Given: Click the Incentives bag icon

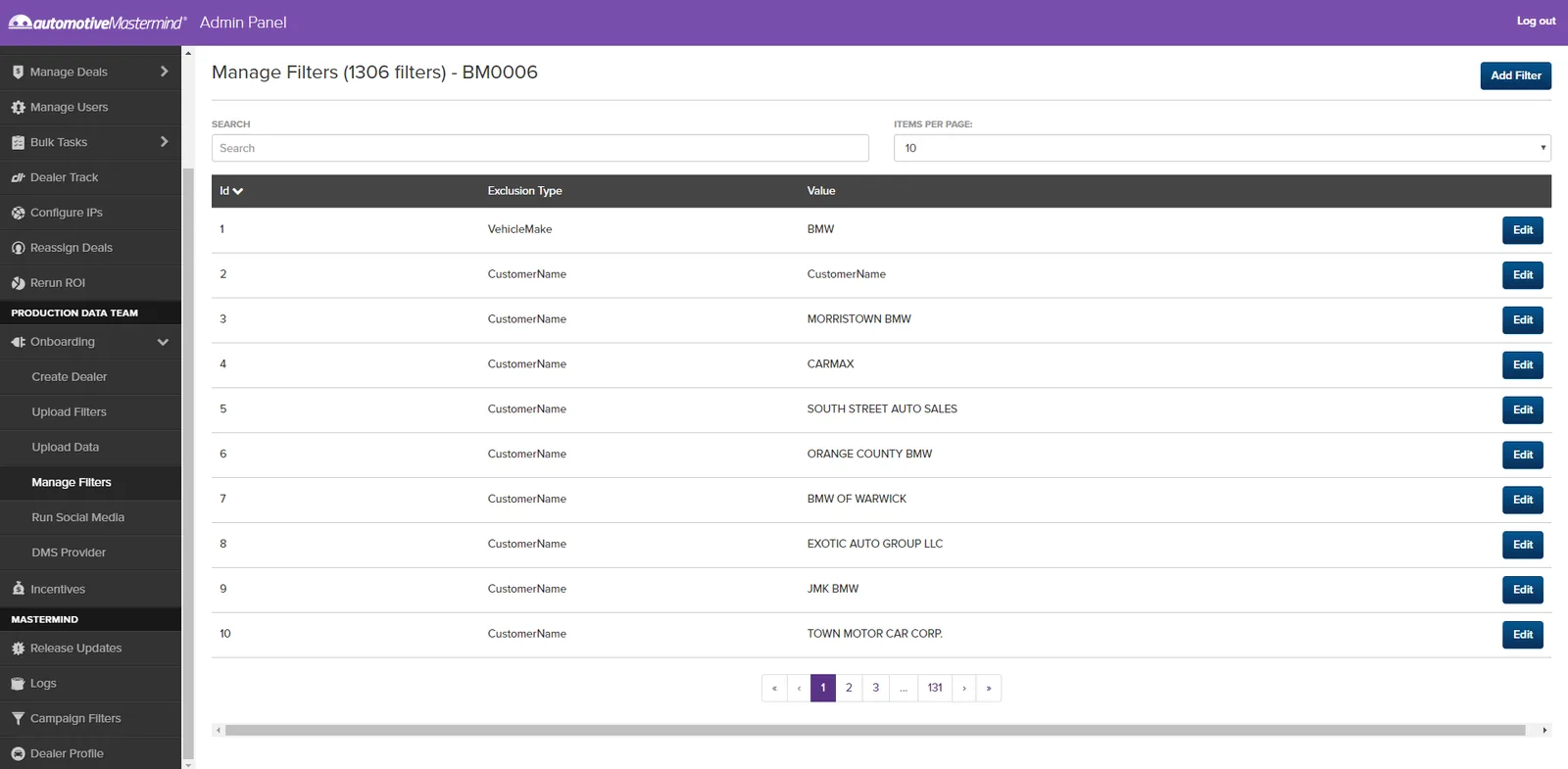Looking at the screenshot, I should tap(18, 589).
